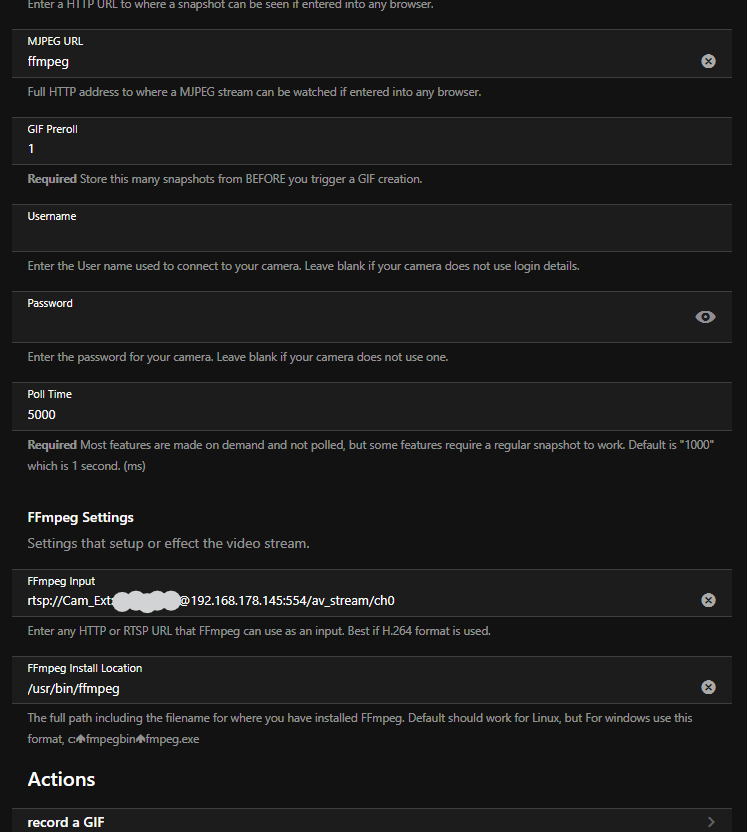This screenshot has height=832, width=747.
Task: Clear the FFmpeg Input URL
Action: pos(708,600)
